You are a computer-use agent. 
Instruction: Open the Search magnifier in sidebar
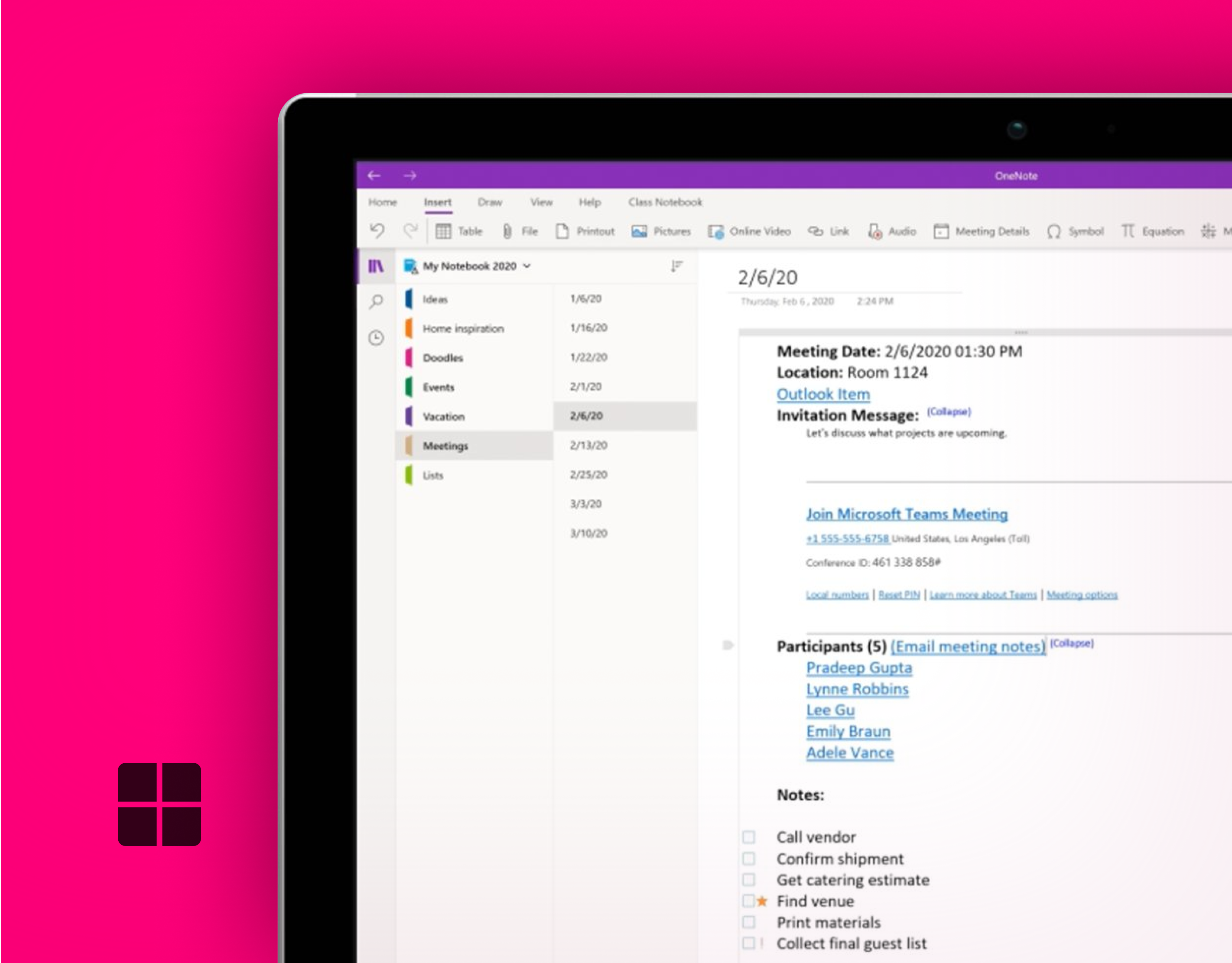(x=376, y=301)
